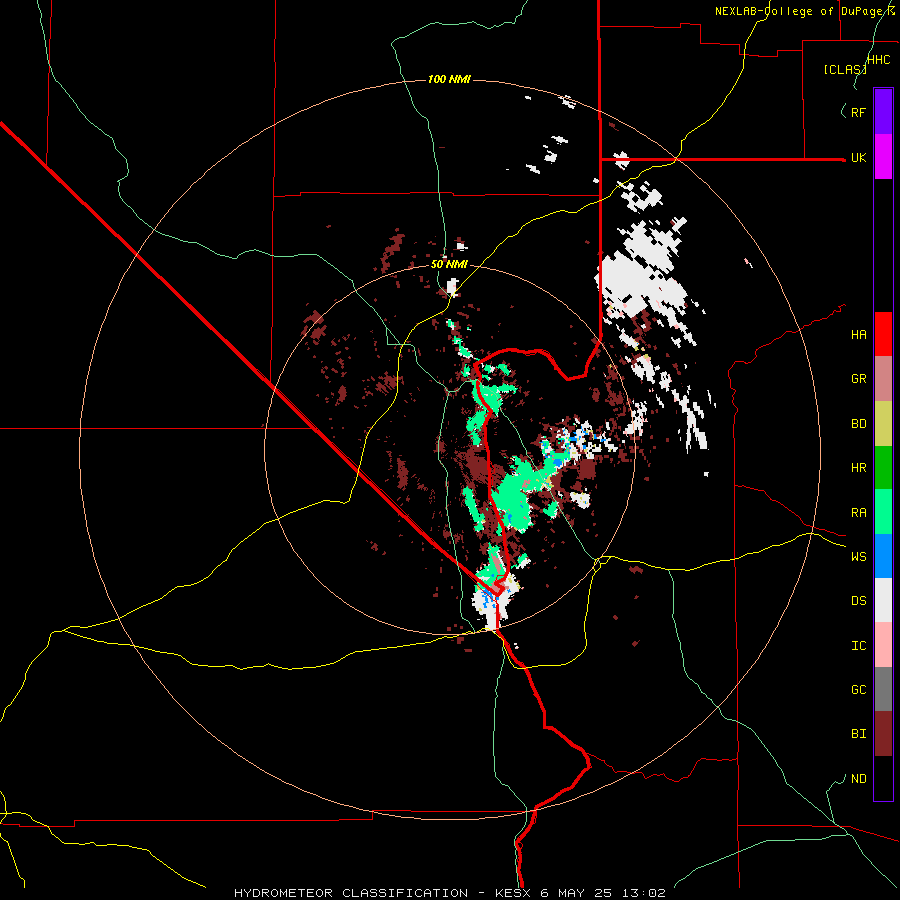Click the GC legend label
This screenshot has height=900, width=900.
click(859, 690)
